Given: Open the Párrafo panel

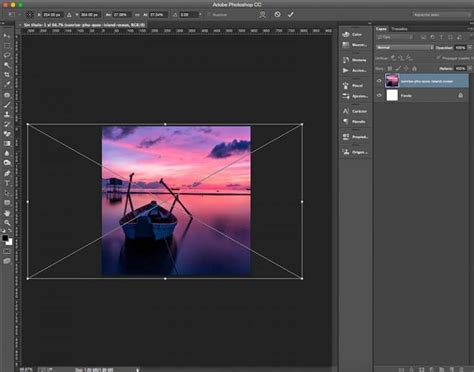Looking at the screenshot, I should point(355,122).
